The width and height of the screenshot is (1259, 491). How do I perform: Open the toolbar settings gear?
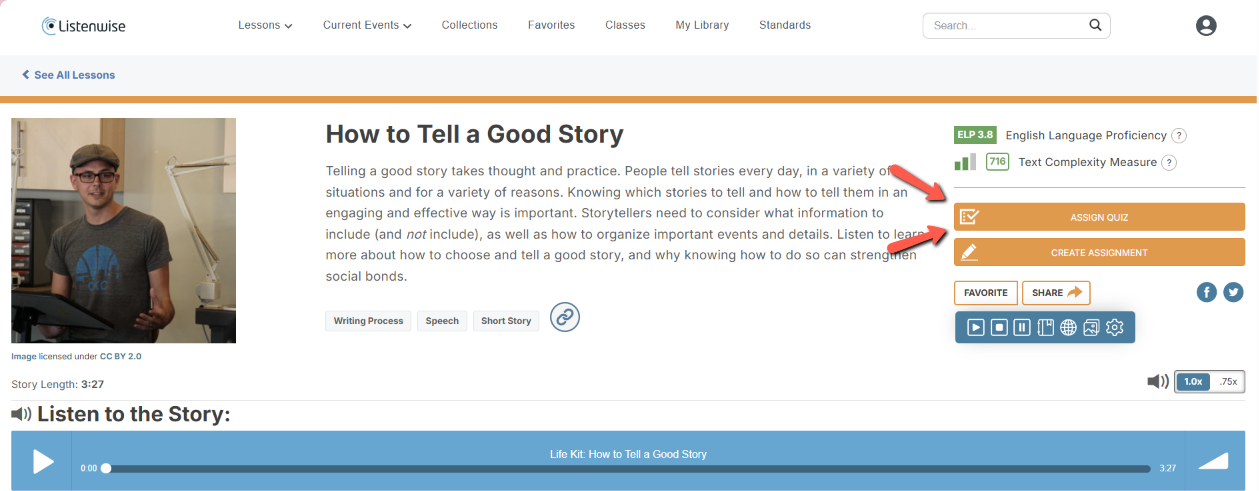click(x=1115, y=327)
